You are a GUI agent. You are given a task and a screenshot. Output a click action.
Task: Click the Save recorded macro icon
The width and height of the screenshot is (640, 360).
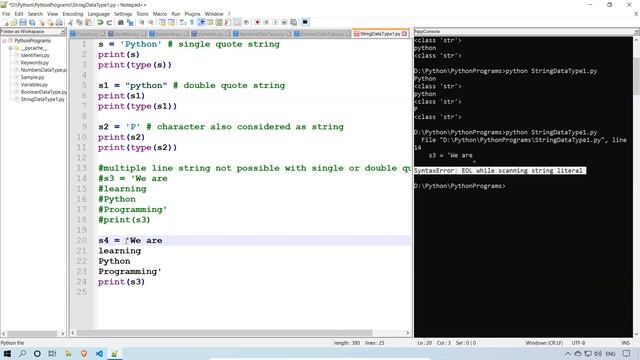[293, 22]
